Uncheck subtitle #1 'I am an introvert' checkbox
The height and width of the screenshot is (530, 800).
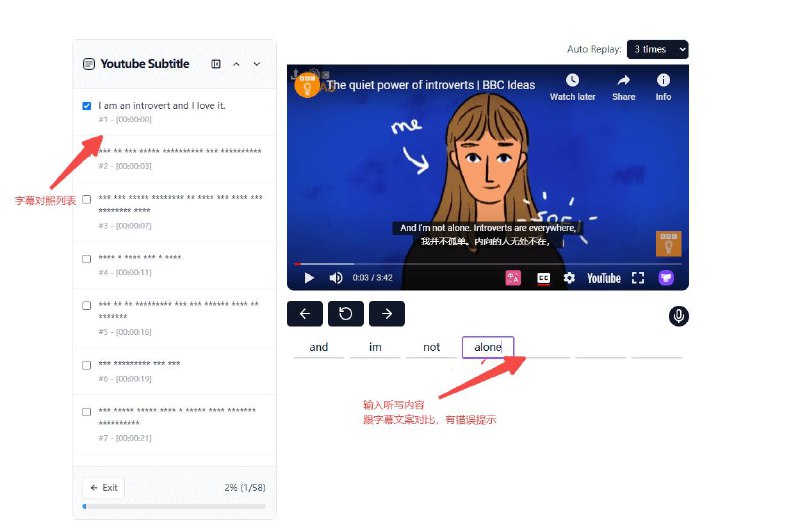pyautogui.click(x=87, y=106)
